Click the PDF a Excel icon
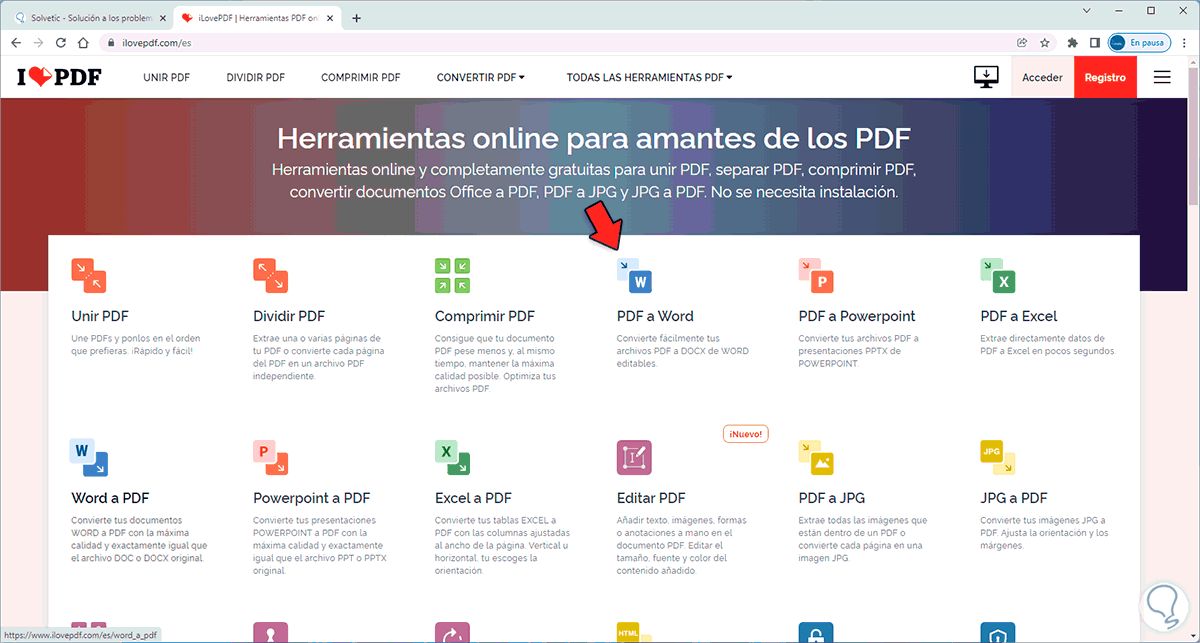 998,276
